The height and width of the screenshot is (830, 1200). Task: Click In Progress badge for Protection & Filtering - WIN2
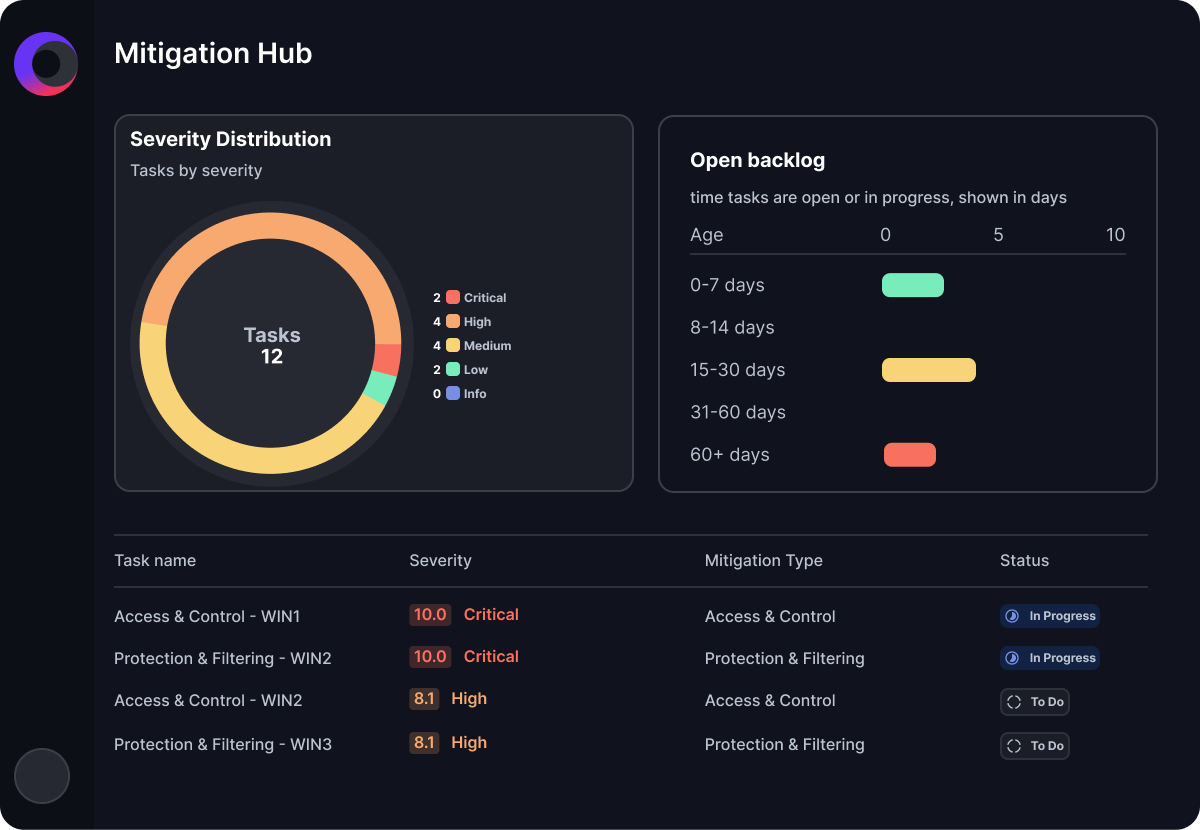point(1050,658)
